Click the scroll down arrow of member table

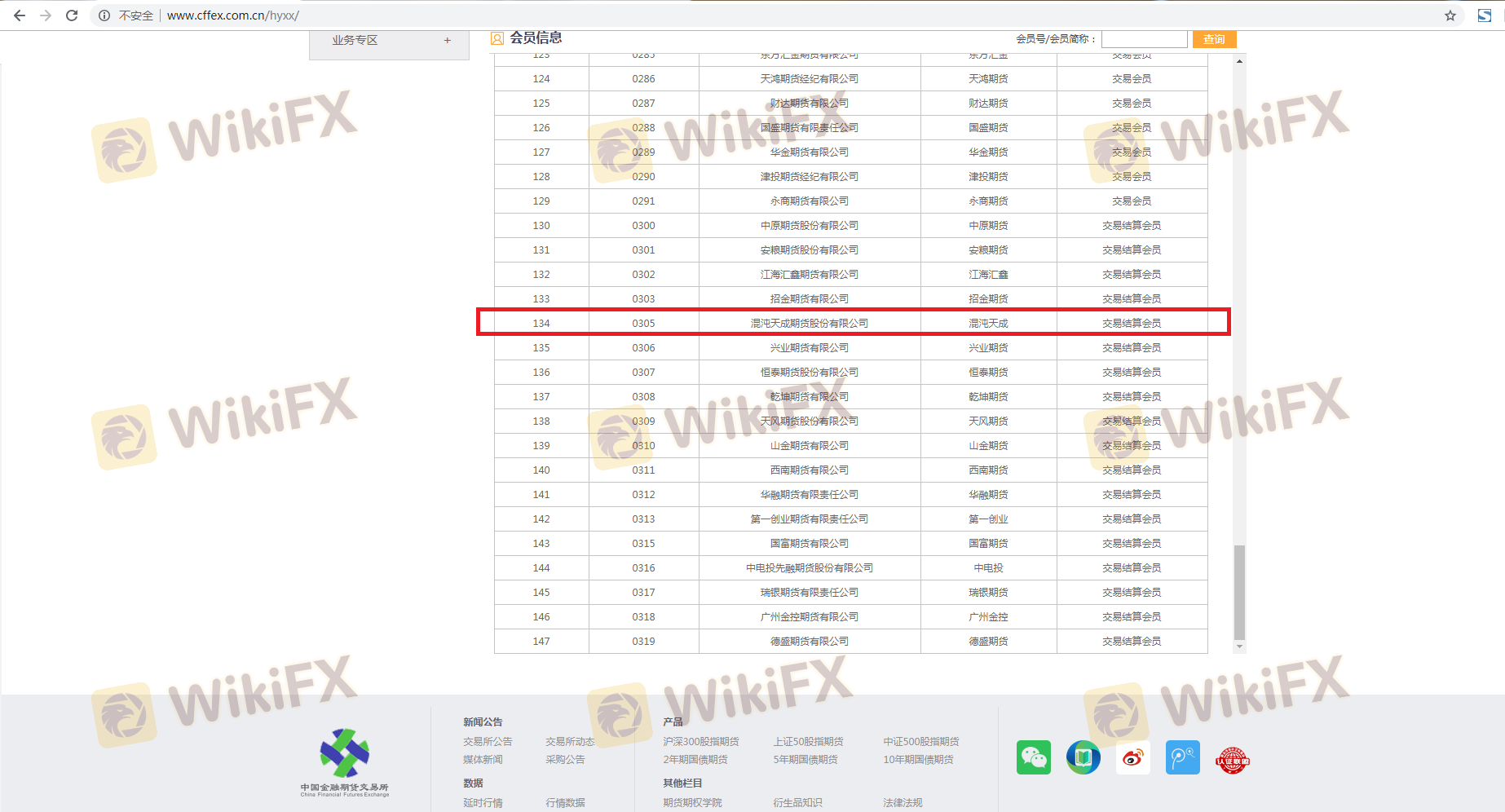click(1239, 647)
